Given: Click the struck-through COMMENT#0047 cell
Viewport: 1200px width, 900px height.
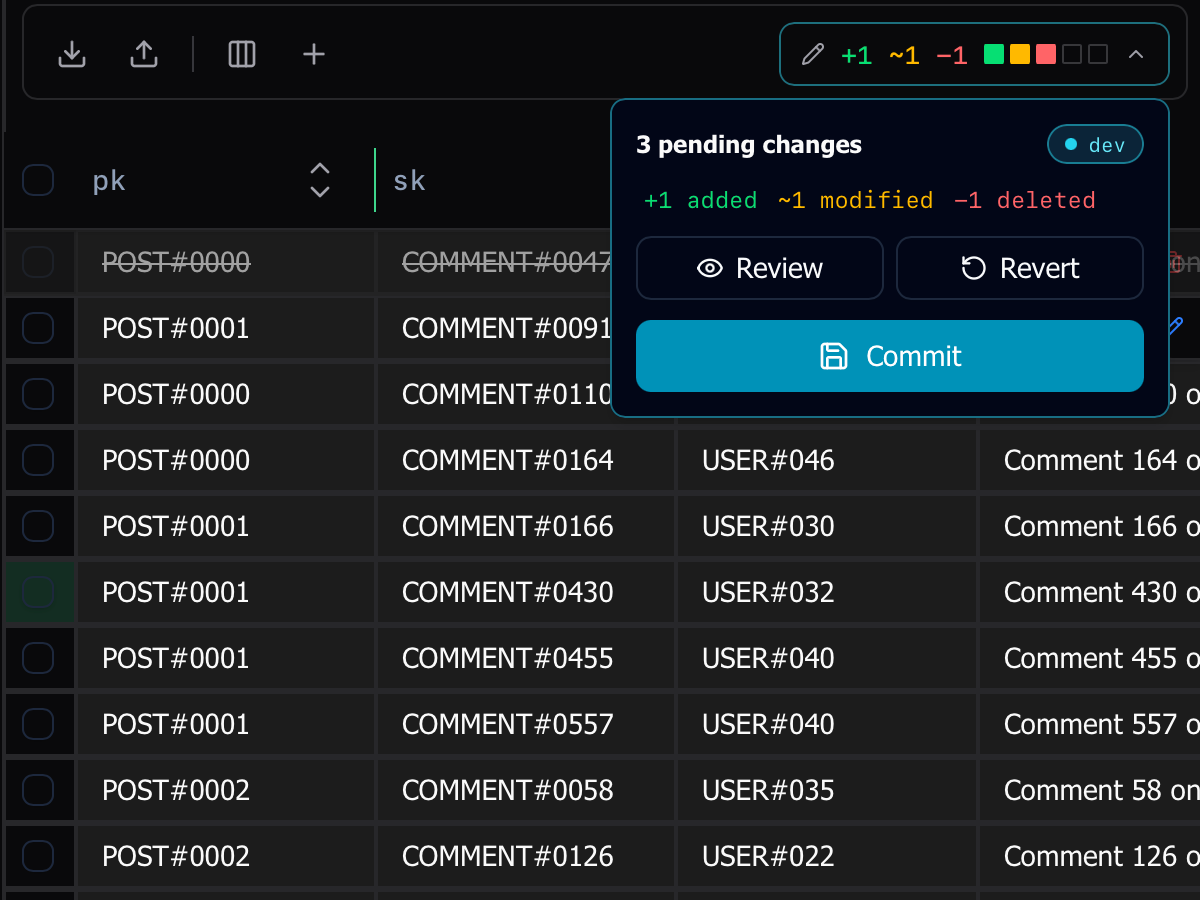Looking at the screenshot, I should 494,262.
